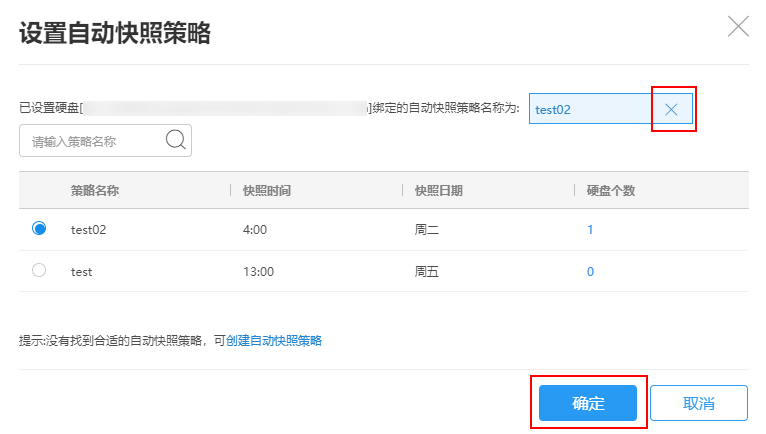Image resolution: width=766 pixels, height=434 pixels.
Task: Click the 快照时间 column header
Action: [x=267, y=191]
